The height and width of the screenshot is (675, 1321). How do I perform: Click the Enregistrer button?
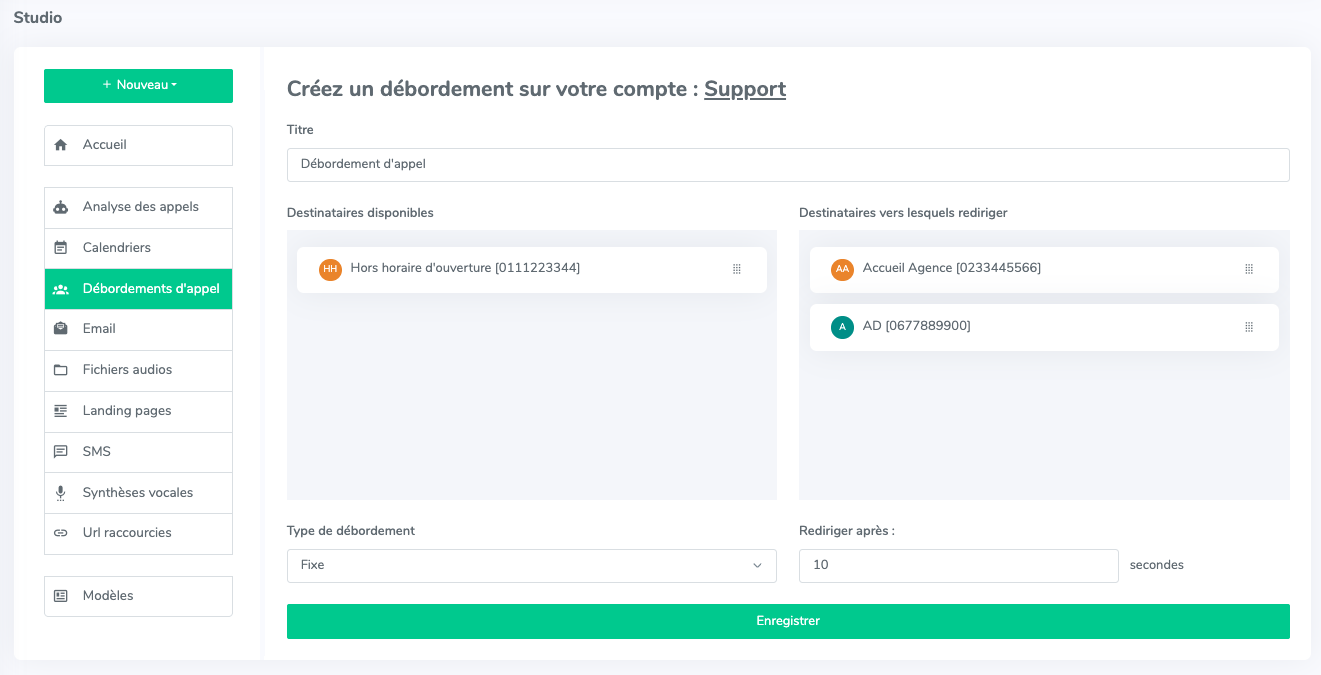click(788, 621)
